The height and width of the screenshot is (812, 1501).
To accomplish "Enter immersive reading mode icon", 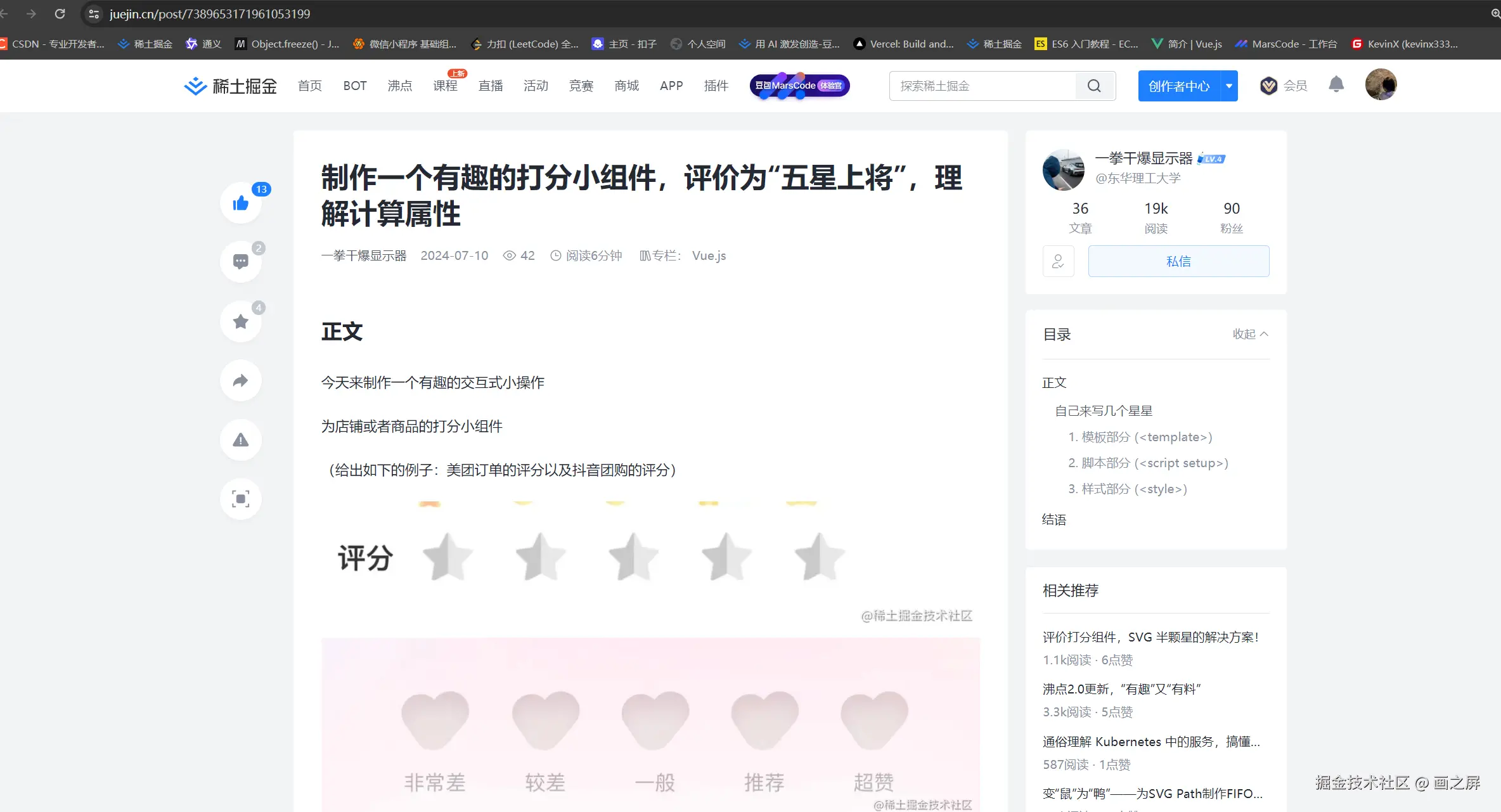I will point(241,499).
